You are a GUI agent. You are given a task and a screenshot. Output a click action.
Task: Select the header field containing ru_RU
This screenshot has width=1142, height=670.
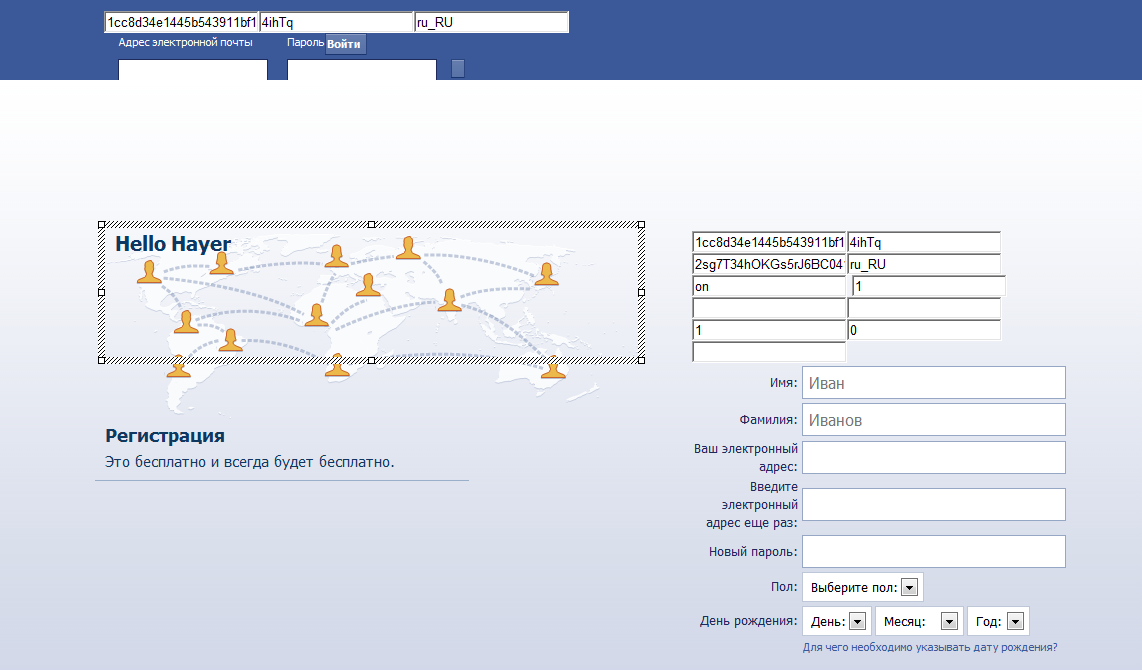[491, 23]
